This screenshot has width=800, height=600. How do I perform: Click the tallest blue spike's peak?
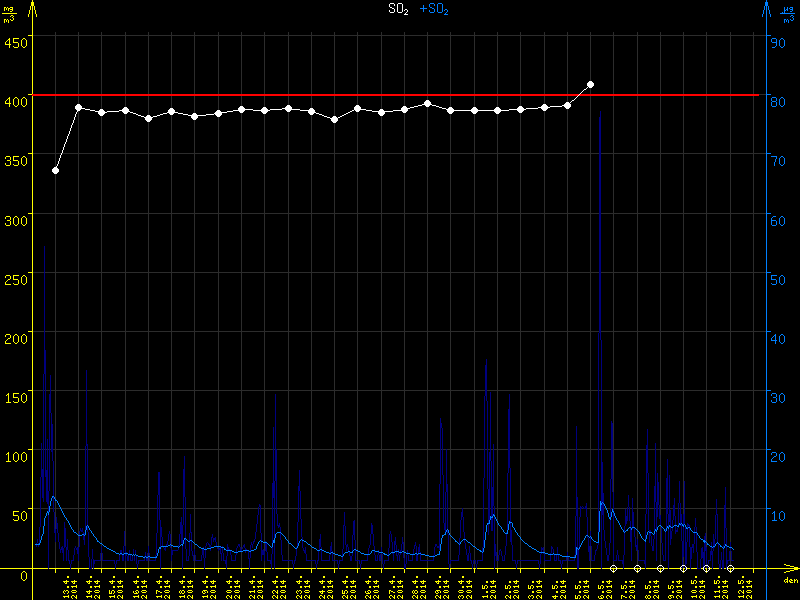pos(600,112)
